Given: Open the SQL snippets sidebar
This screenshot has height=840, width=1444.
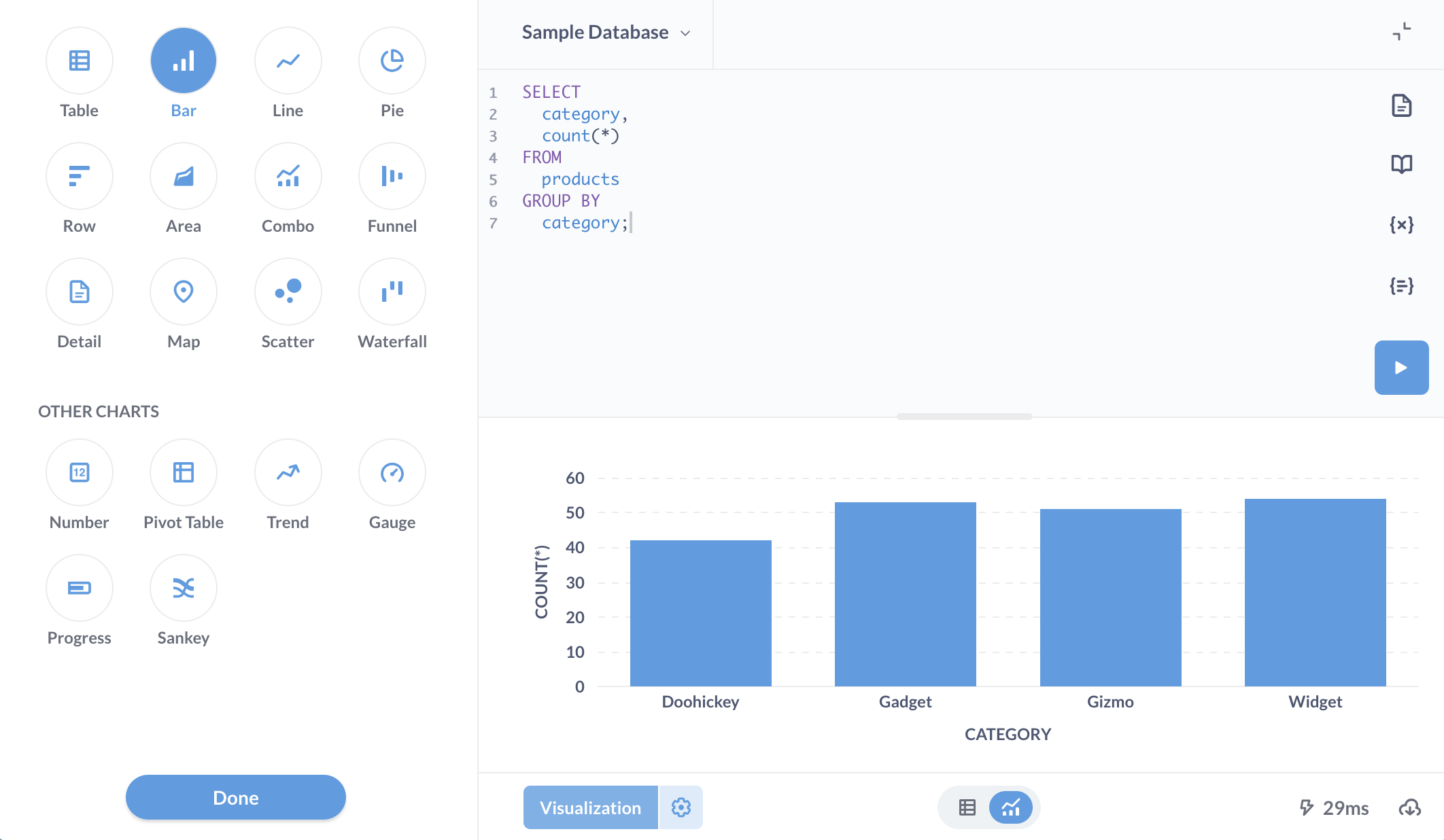Looking at the screenshot, I should (x=1401, y=286).
